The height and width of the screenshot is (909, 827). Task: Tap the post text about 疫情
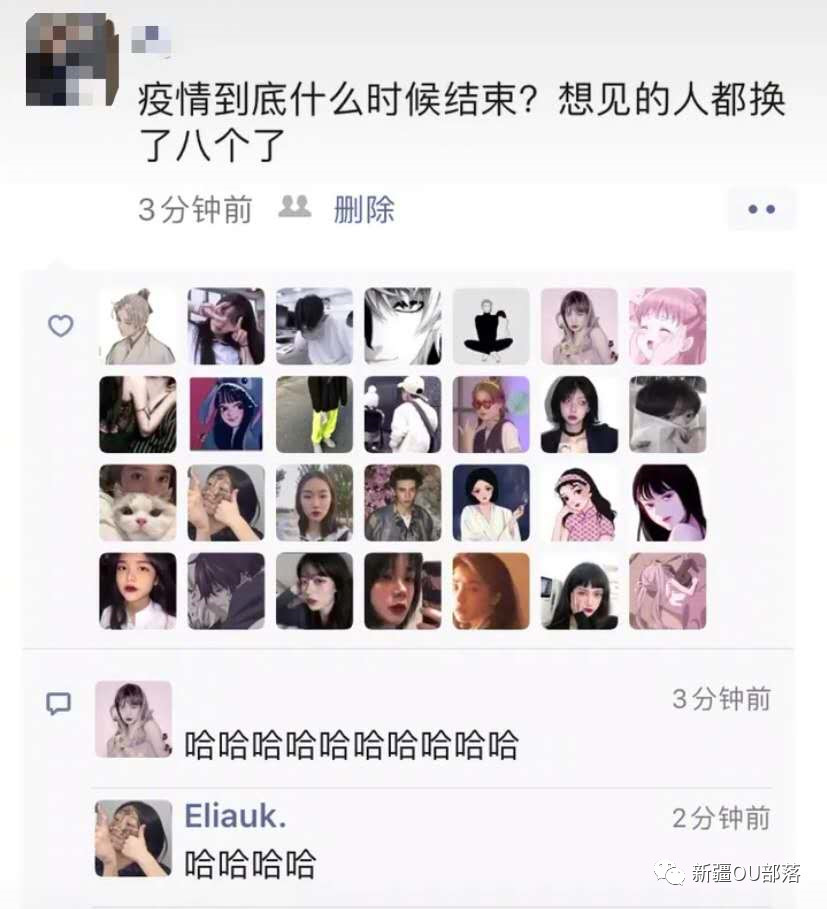461,122
